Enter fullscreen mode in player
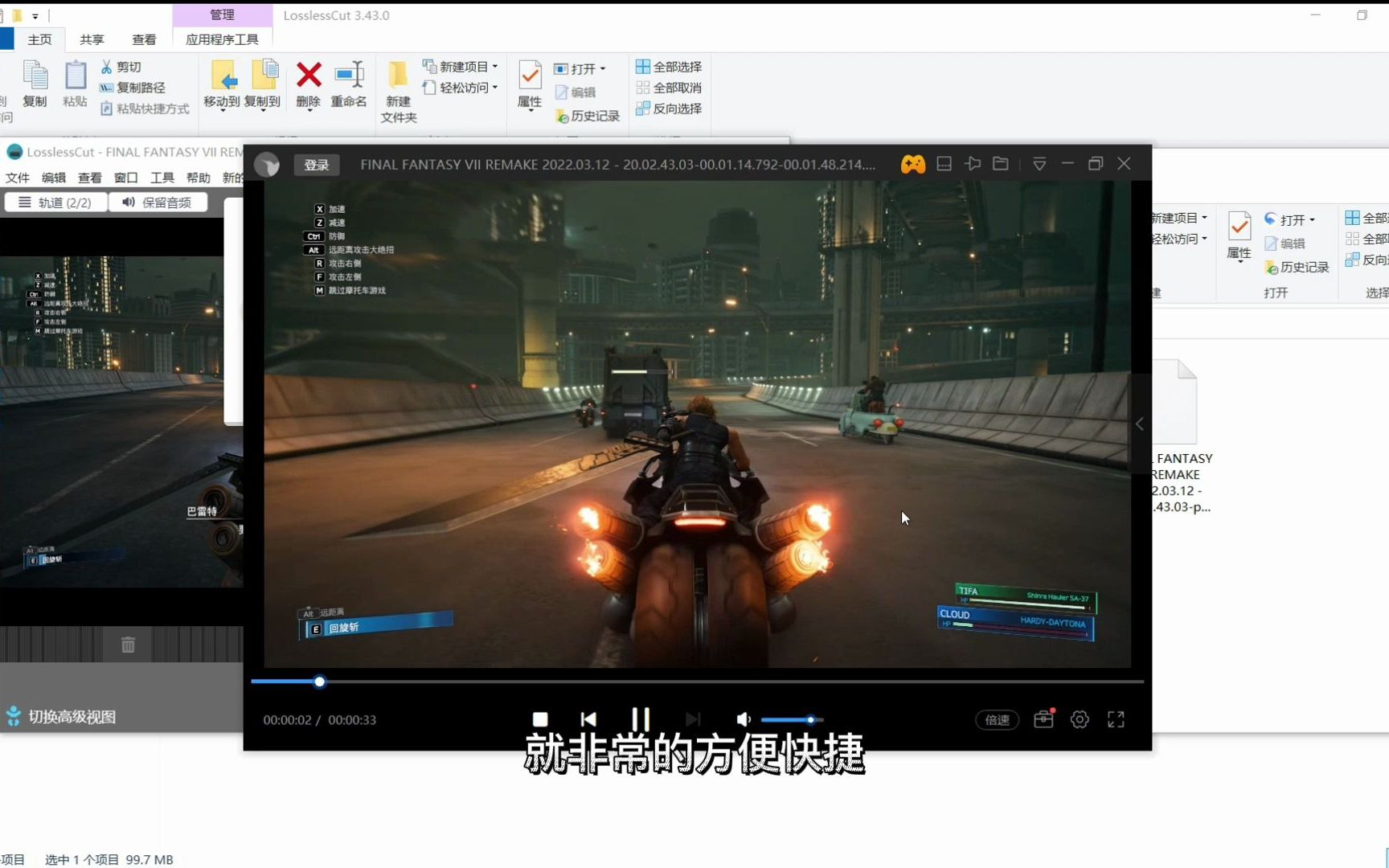This screenshot has width=1389, height=868. click(1116, 719)
